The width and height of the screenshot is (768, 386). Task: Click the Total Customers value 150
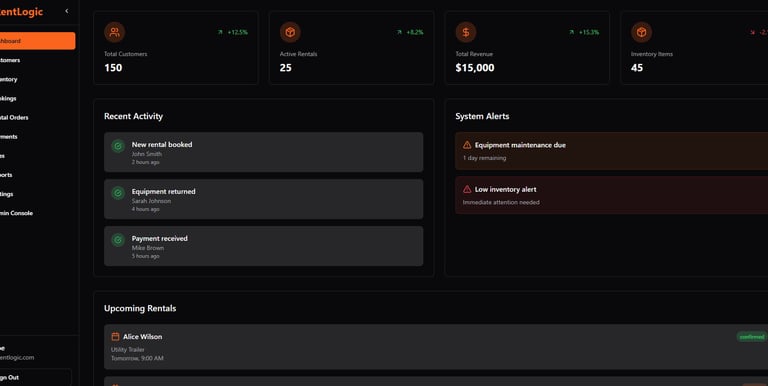point(113,68)
